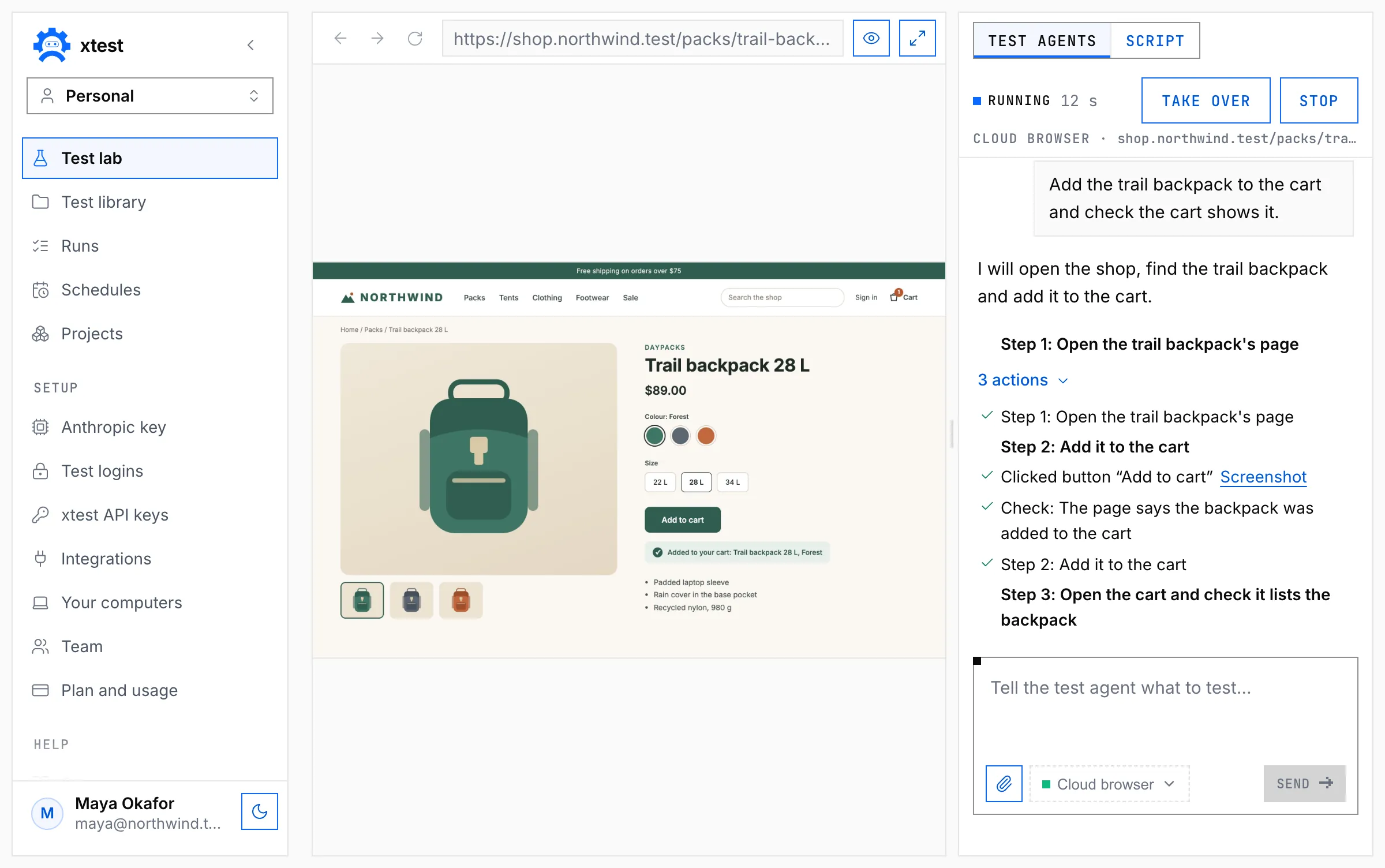This screenshot has width=1385, height=868.
Task: Open the Cloud browser dropdown
Action: point(1109,784)
